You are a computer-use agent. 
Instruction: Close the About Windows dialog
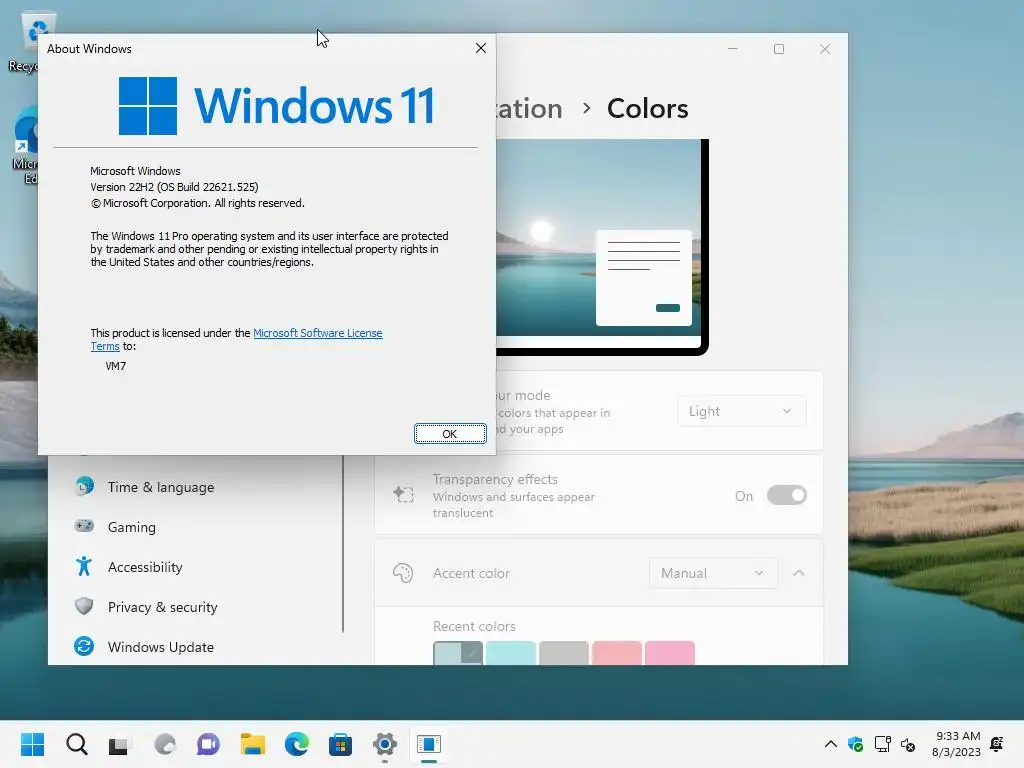481,48
